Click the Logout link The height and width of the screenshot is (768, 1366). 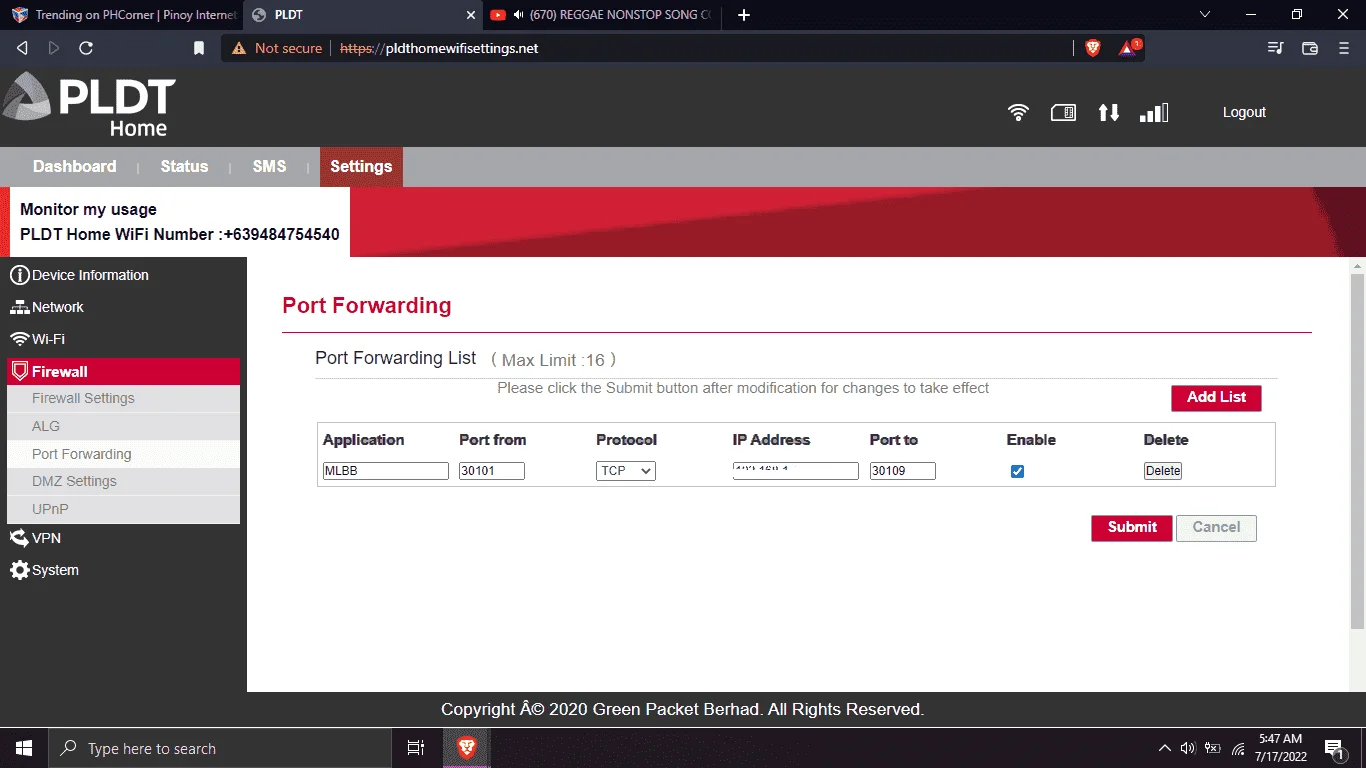coord(1244,113)
